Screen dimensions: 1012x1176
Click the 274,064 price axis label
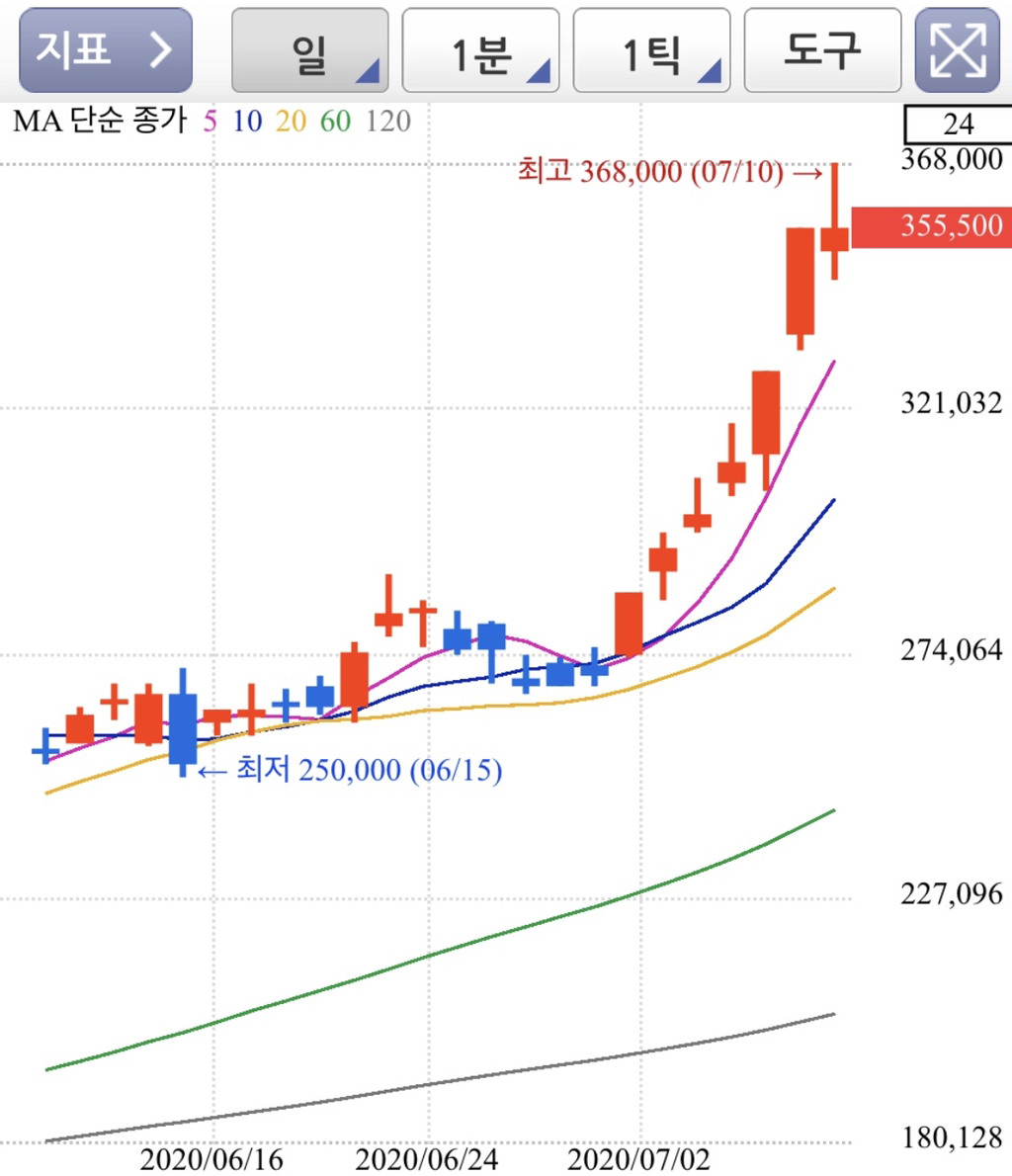click(952, 649)
